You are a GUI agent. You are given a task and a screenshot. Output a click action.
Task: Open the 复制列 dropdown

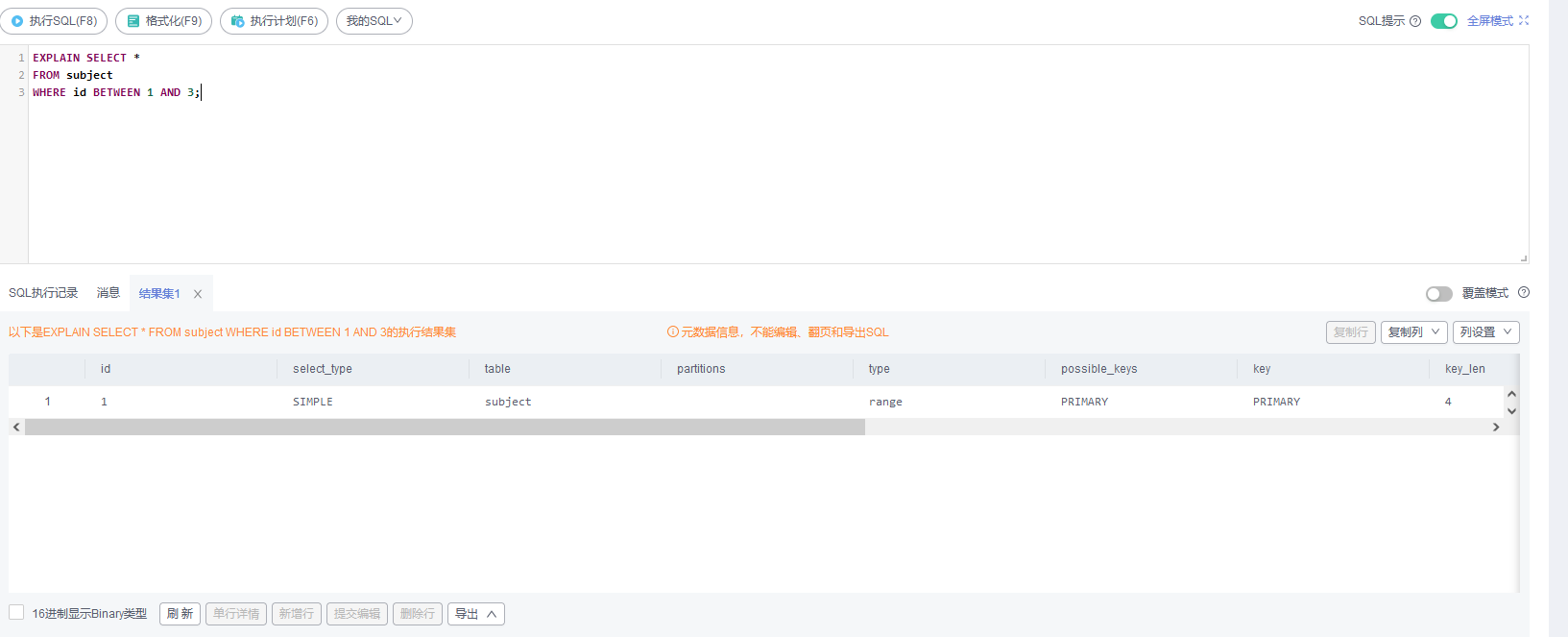1414,332
